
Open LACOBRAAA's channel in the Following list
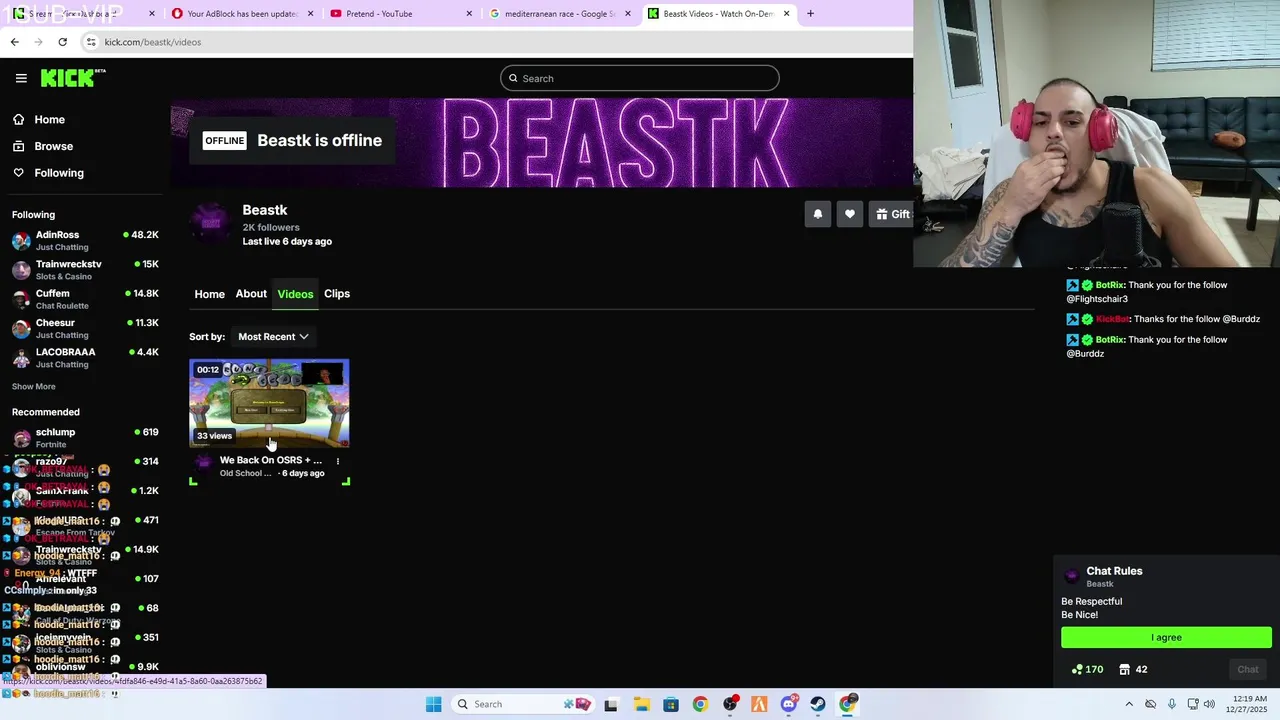85,357
